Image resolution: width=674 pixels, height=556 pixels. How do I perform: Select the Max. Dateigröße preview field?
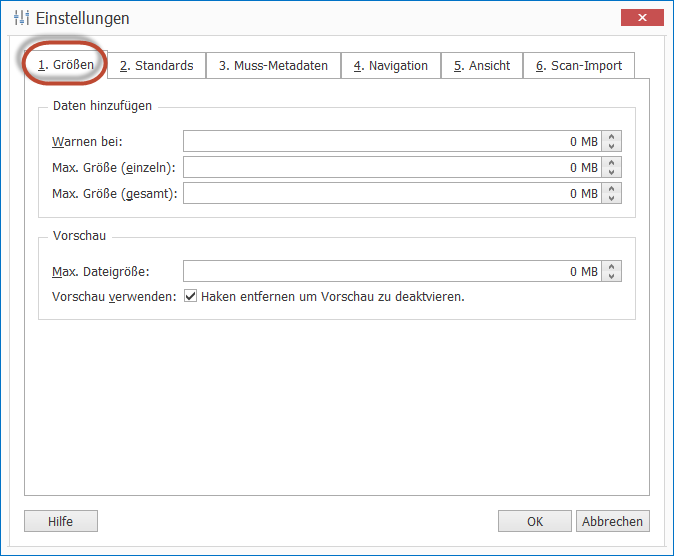(390, 272)
